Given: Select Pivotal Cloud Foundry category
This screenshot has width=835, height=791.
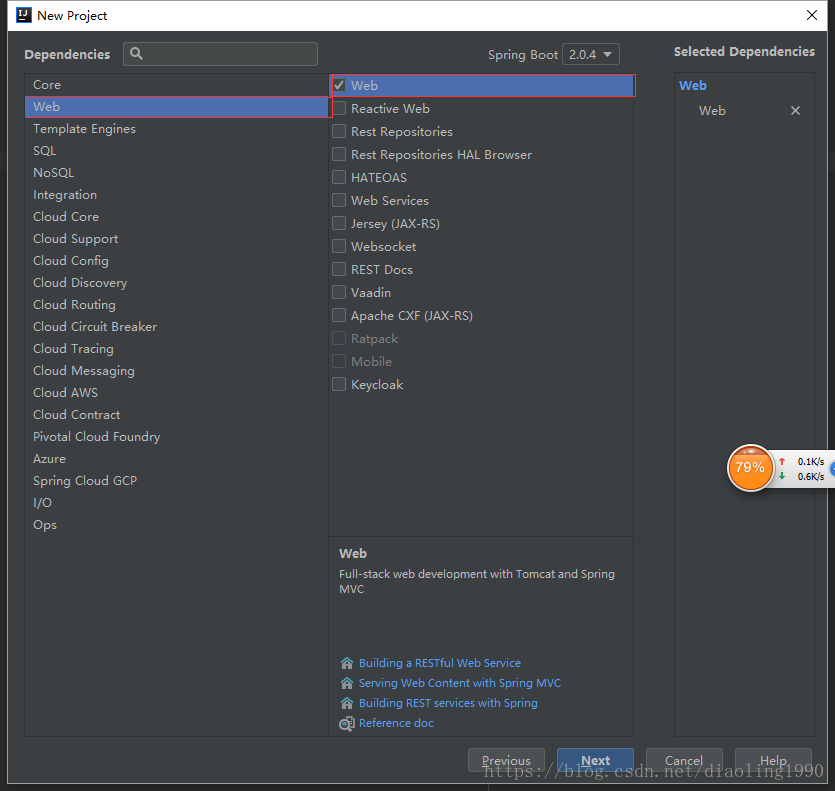Looking at the screenshot, I should tap(176, 437).
